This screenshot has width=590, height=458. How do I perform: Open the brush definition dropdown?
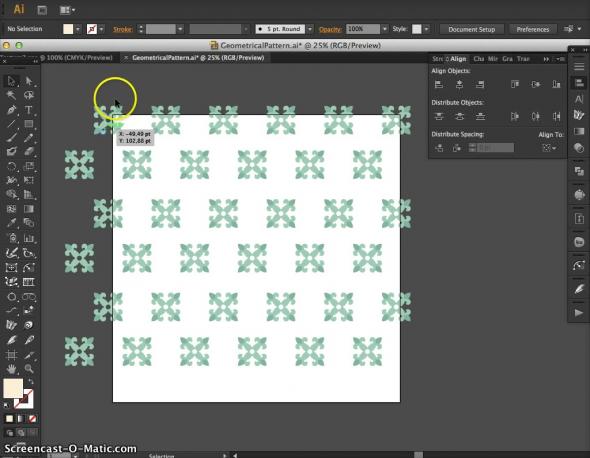tap(310, 29)
